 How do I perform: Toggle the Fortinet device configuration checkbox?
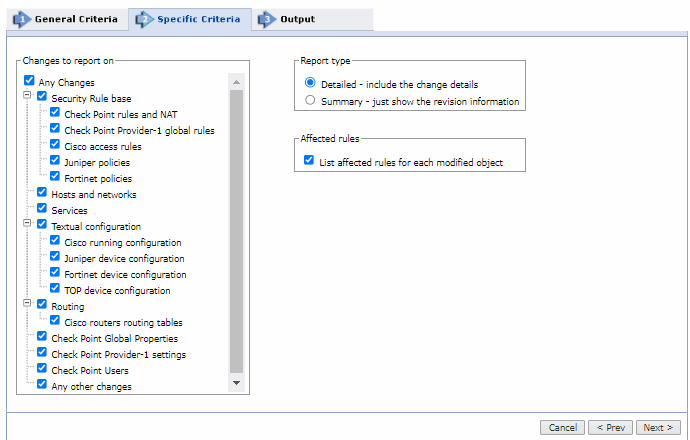click(55, 274)
